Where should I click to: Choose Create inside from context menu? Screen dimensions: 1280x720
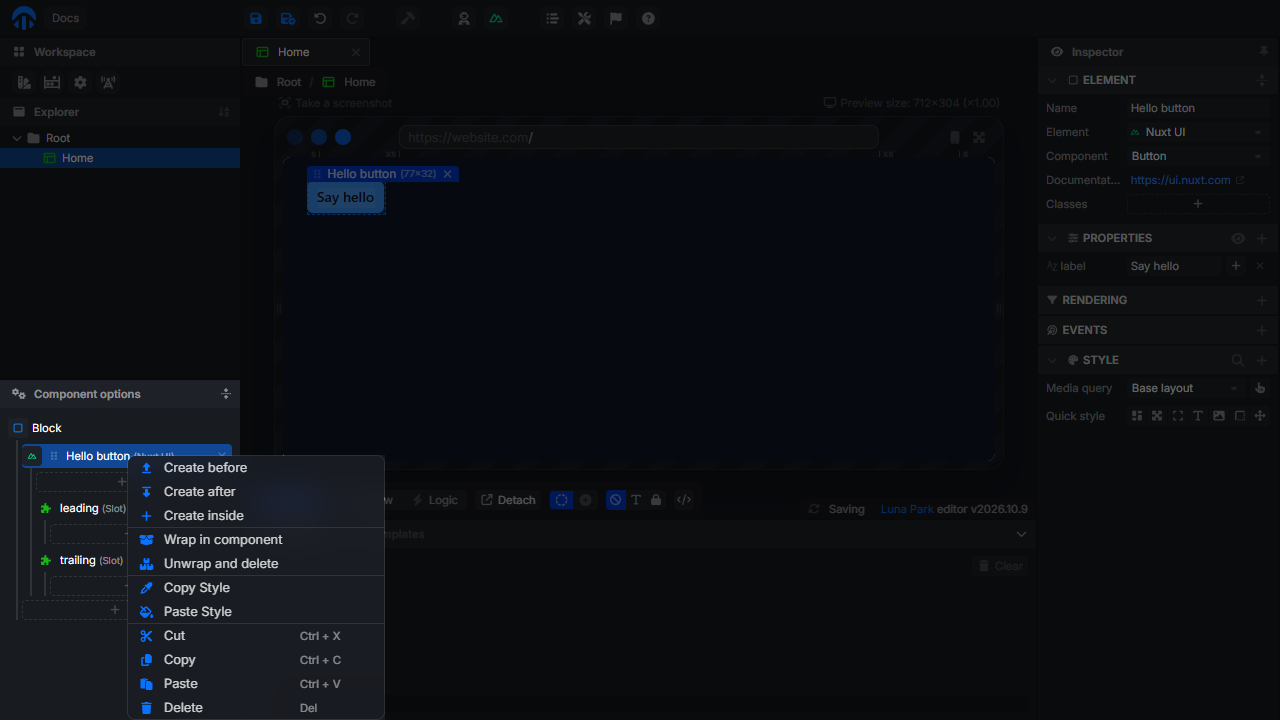(256, 516)
